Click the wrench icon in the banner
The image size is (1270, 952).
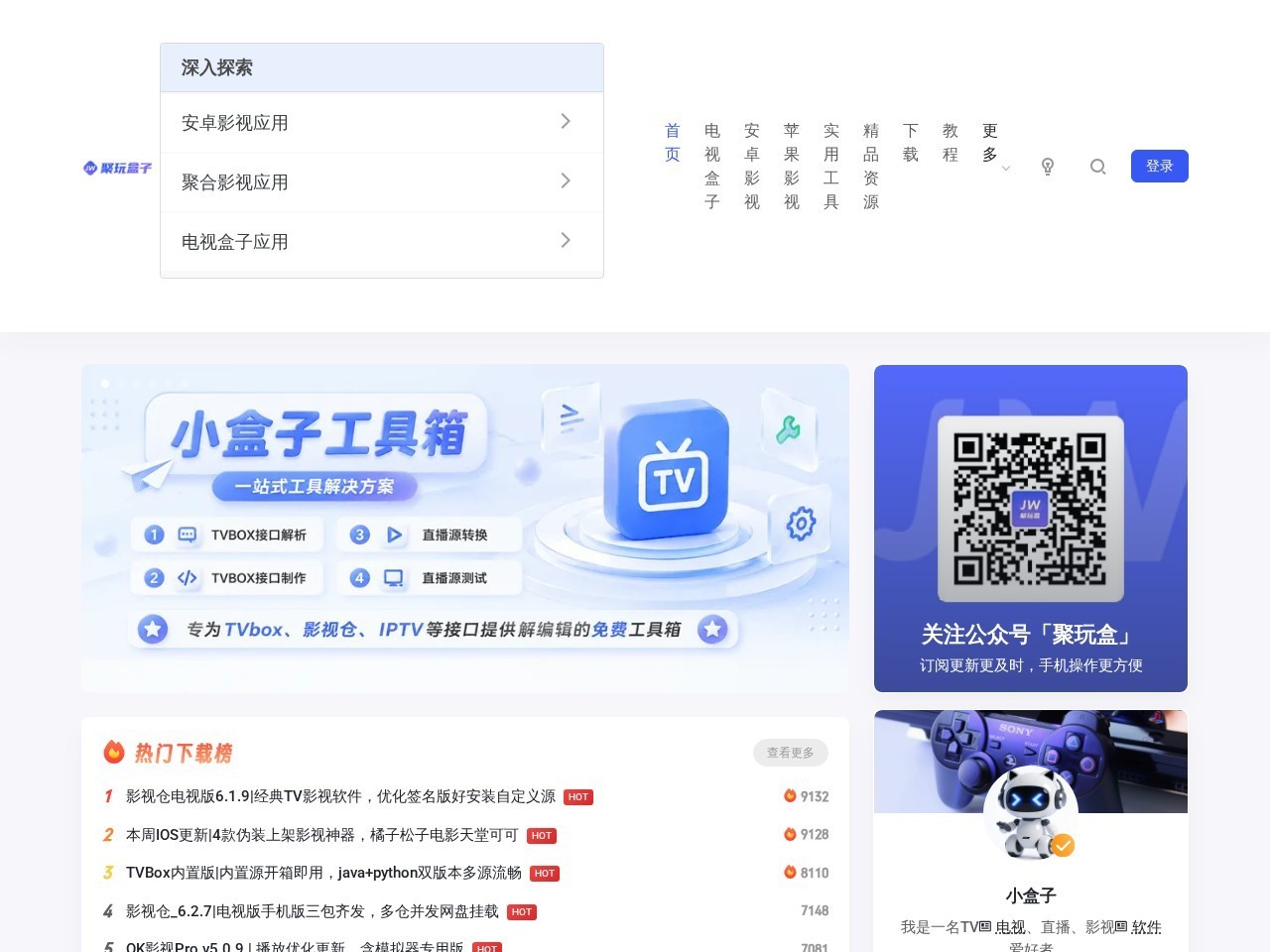coord(788,429)
